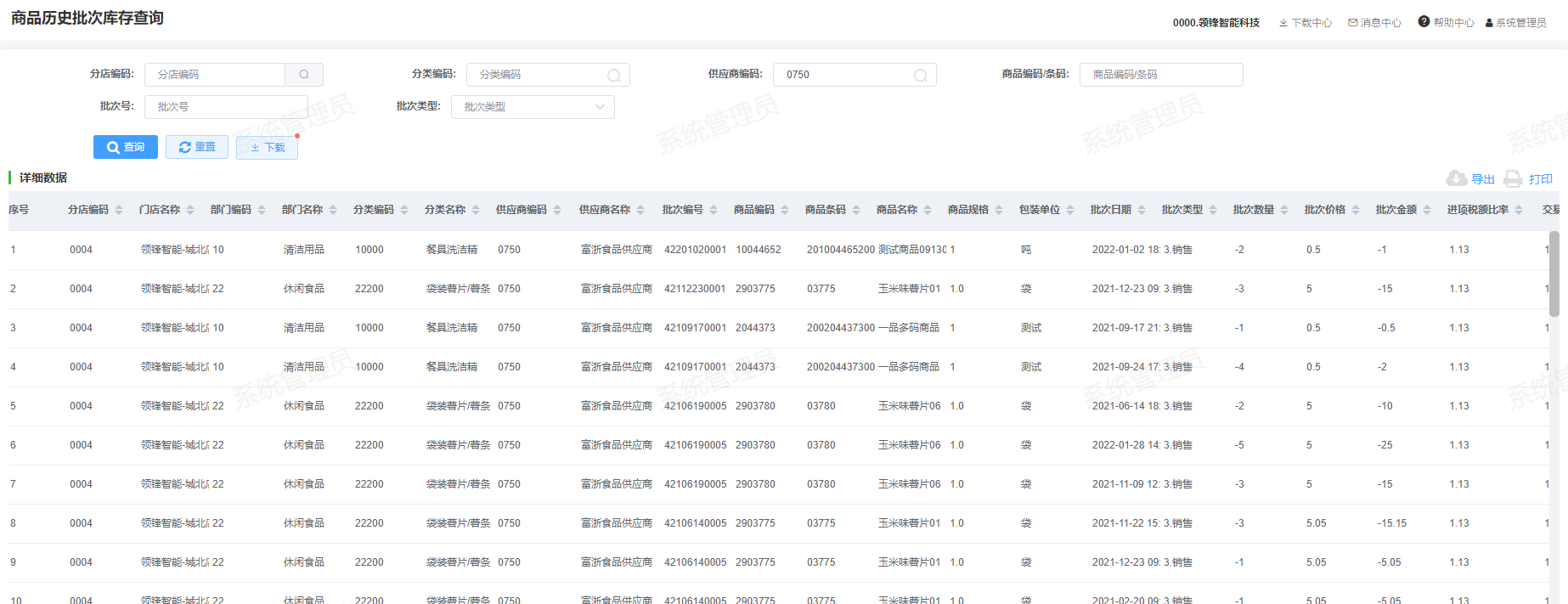
Task: Open the 帮助中心 help center
Action: pos(1446,23)
